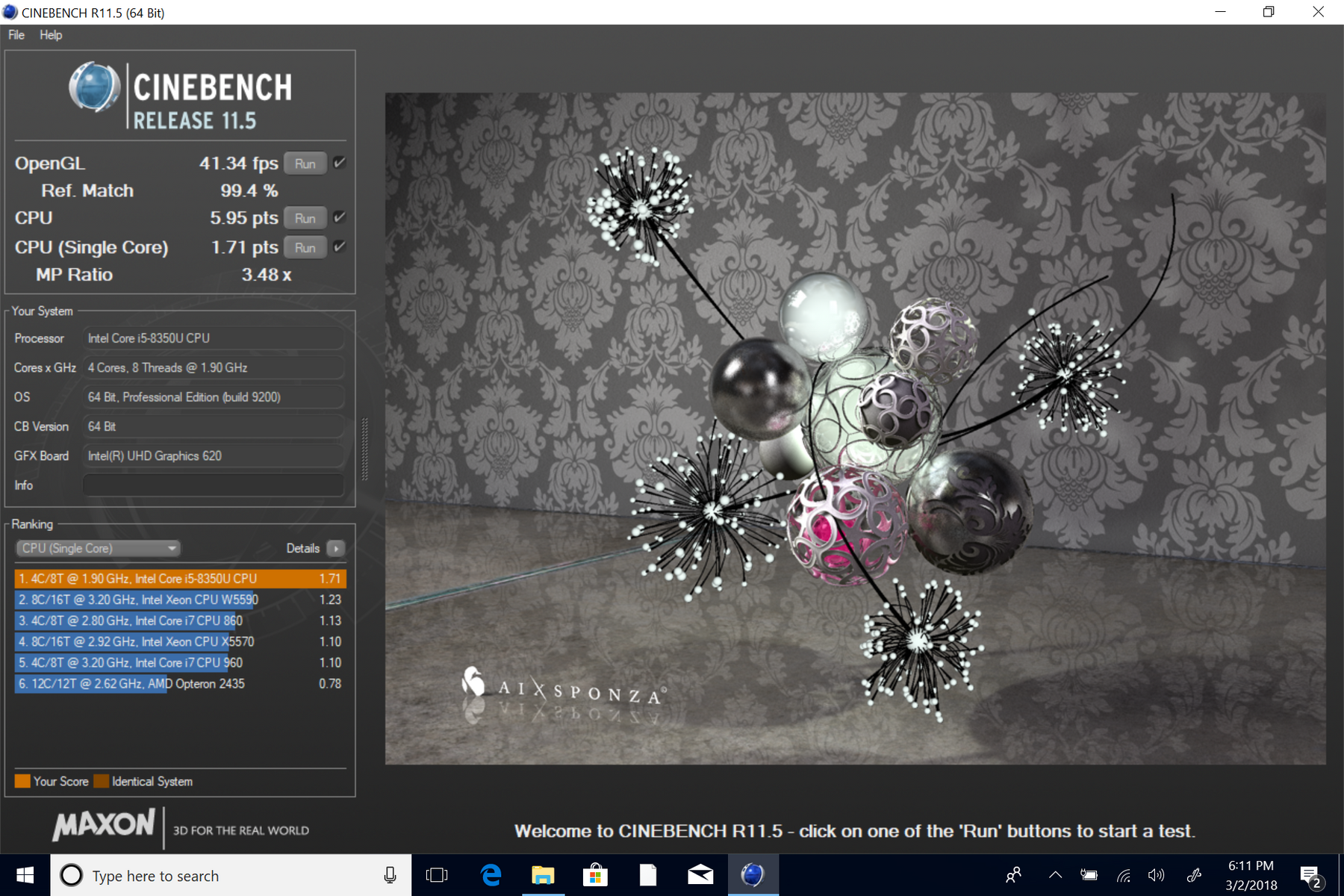1344x896 pixels.
Task: Launch Microsoft Edge from taskbar
Action: (x=491, y=875)
